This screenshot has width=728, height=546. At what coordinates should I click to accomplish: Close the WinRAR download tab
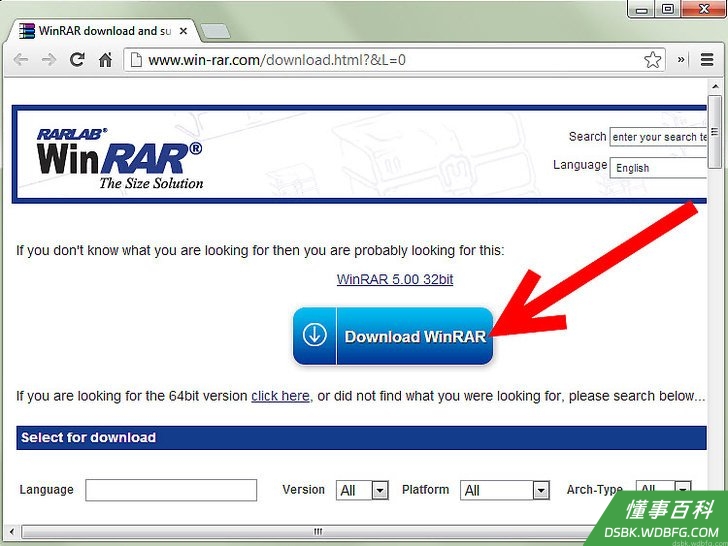(183, 31)
